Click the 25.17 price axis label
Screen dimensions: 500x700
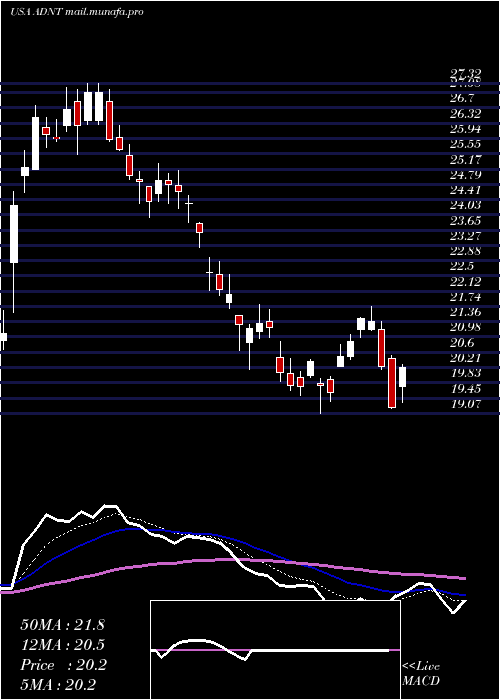(x=465, y=159)
